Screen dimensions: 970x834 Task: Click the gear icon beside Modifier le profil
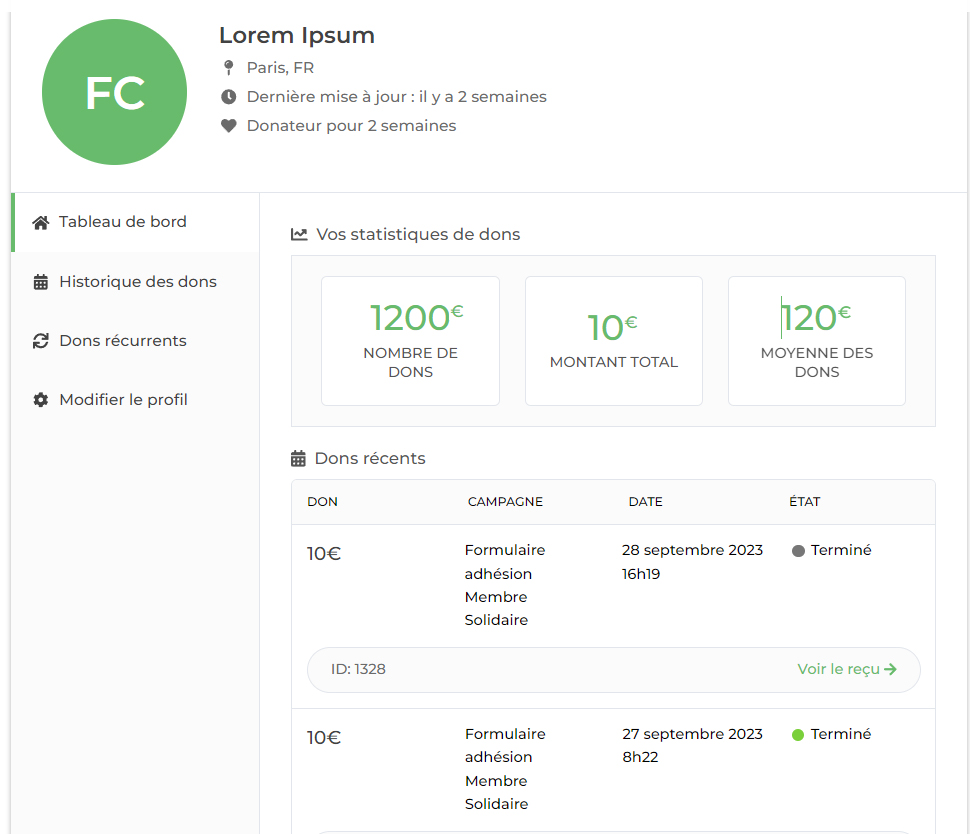click(x=41, y=400)
